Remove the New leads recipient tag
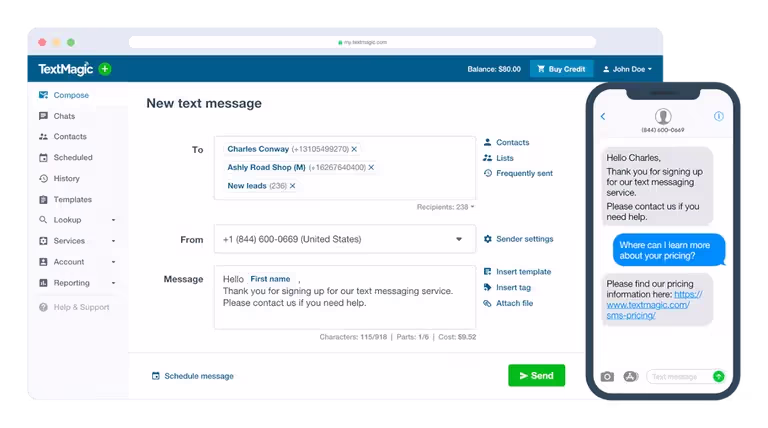 292,185
